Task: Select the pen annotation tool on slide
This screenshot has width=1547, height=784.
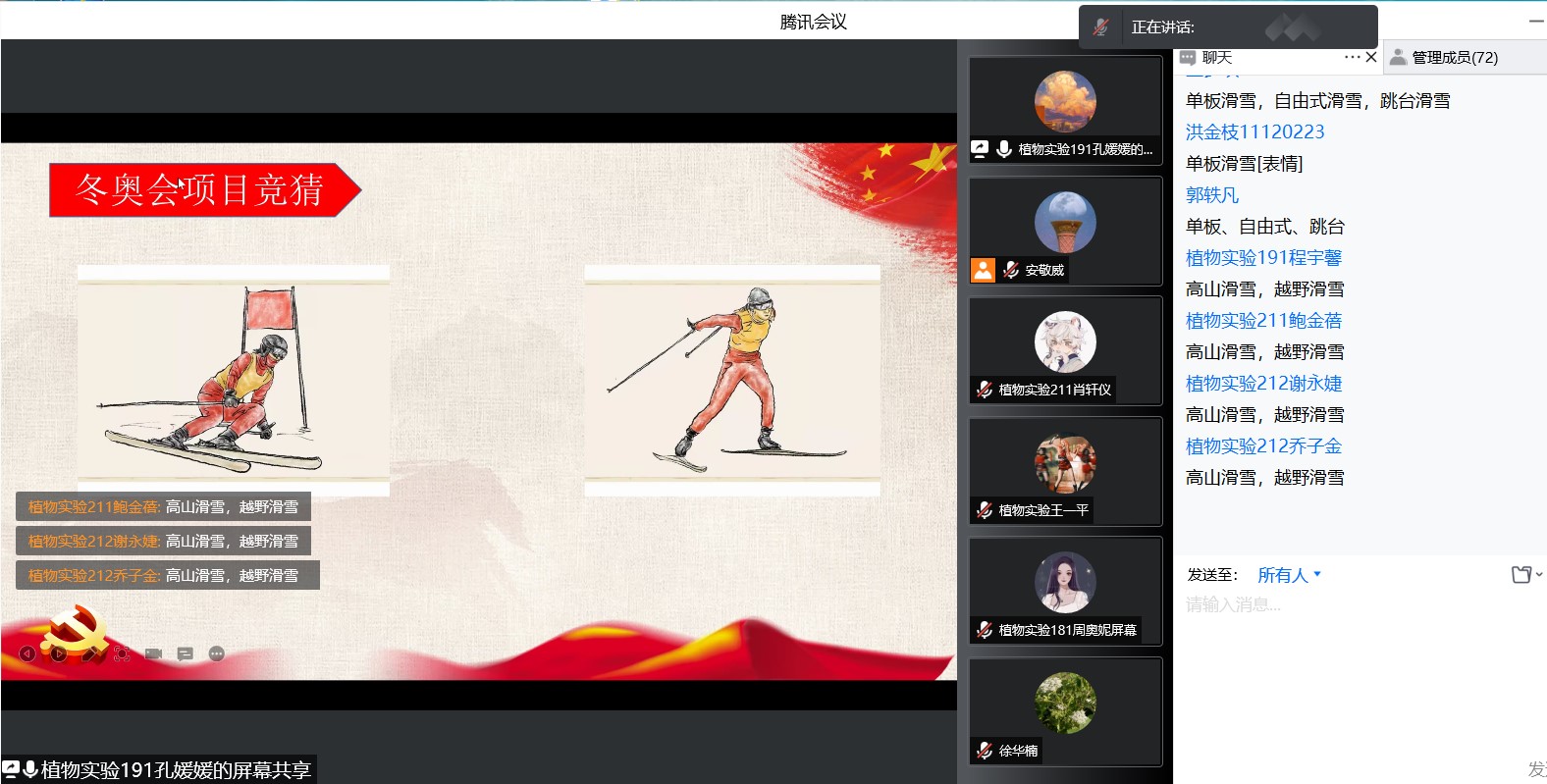Action: [90, 653]
